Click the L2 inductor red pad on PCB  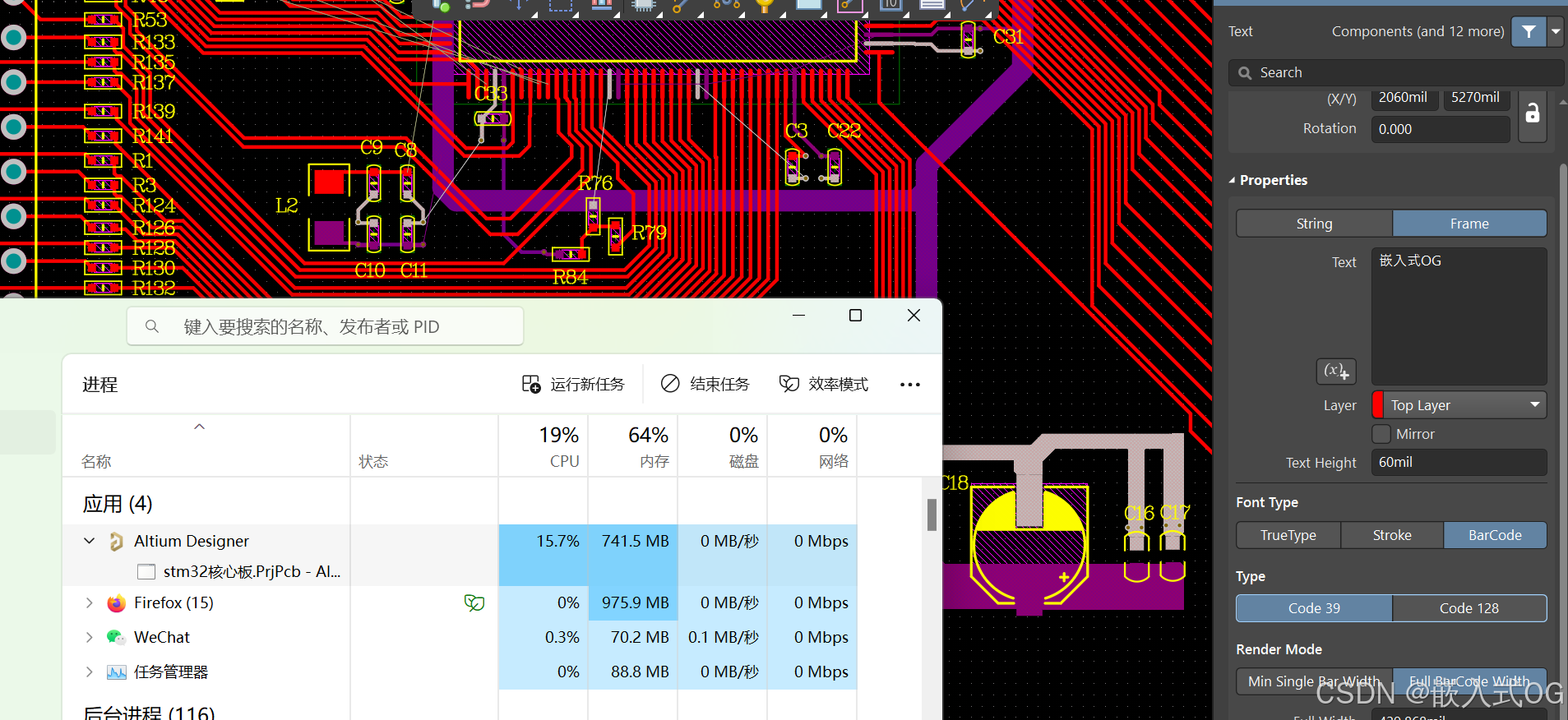329,182
